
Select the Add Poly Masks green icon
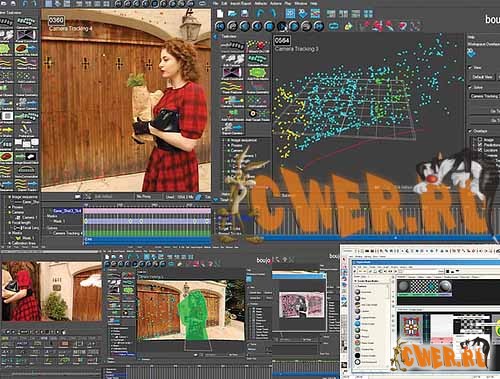[x=258, y=72]
